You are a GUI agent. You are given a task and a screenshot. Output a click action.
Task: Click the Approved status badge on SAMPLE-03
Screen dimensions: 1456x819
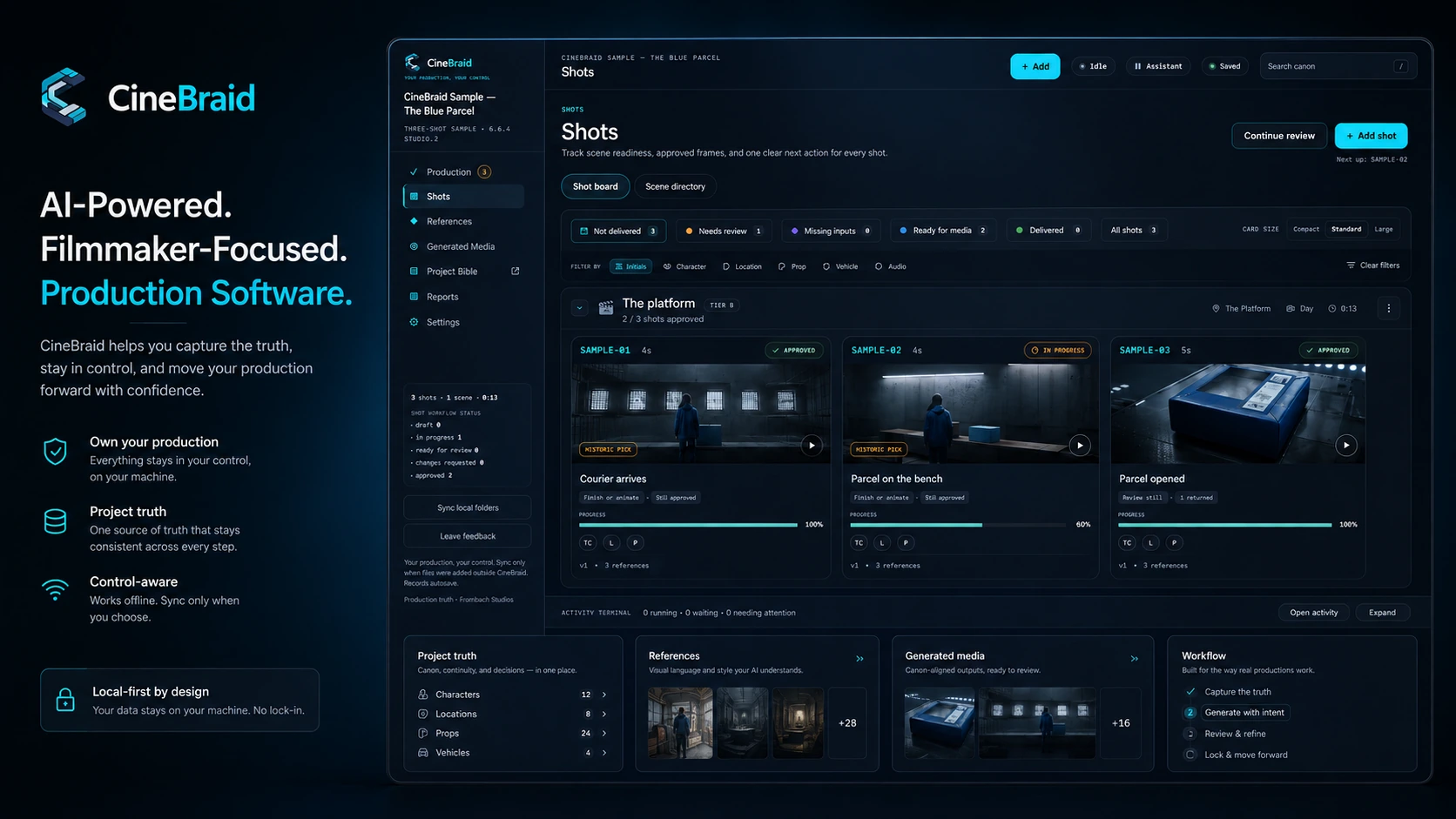coord(1328,351)
